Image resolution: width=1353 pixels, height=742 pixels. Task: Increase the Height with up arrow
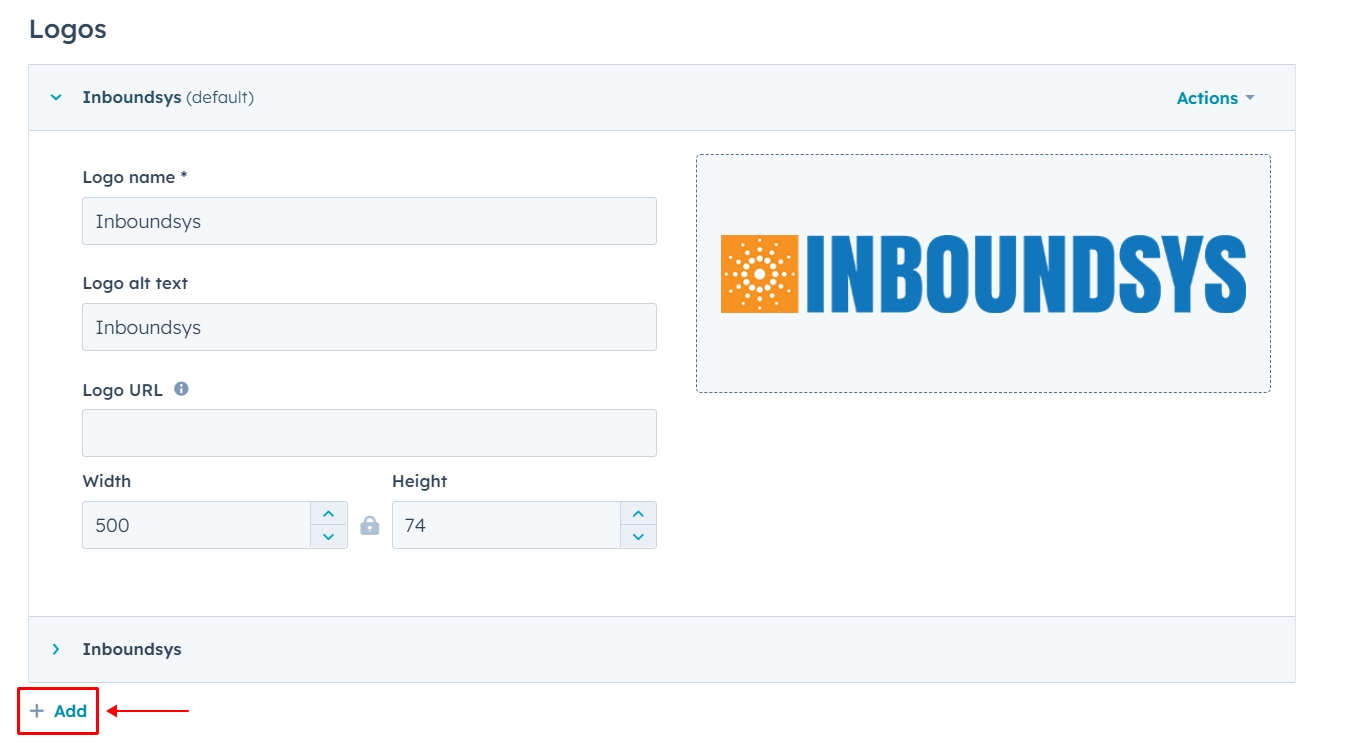(x=638, y=513)
